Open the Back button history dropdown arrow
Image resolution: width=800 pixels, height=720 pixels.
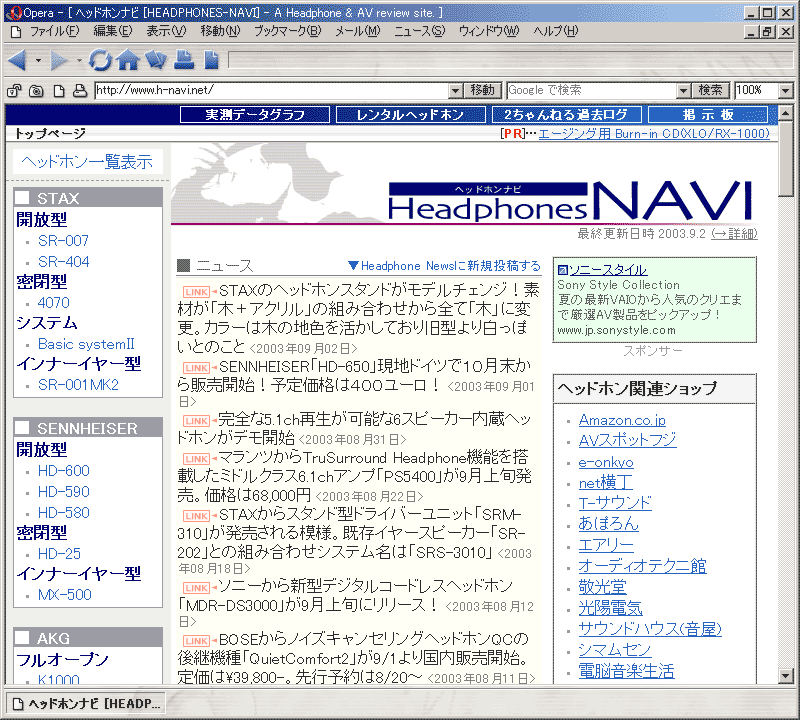pyautogui.click(x=38, y=61)
